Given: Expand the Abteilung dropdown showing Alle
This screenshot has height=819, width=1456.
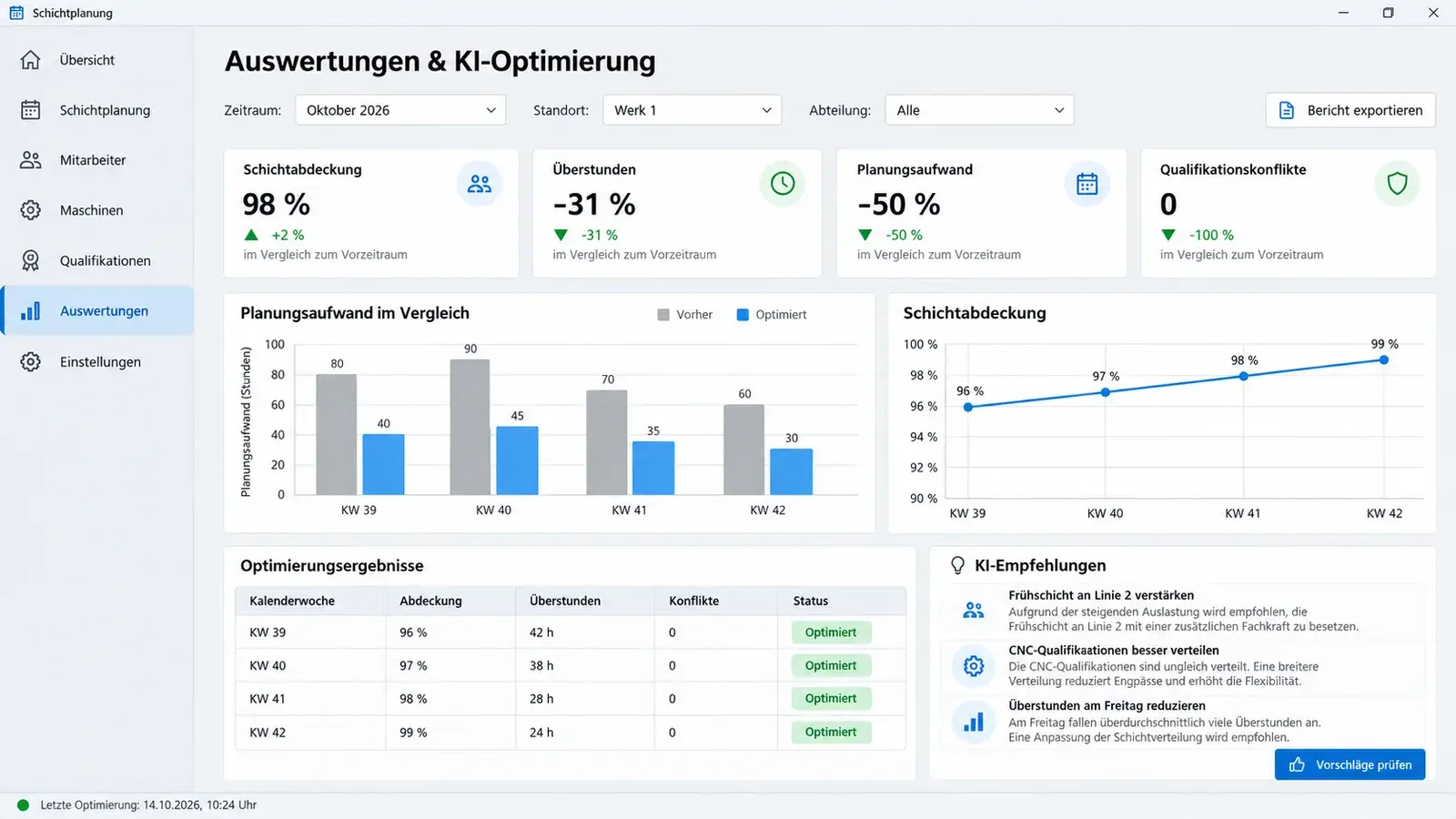Looking at the screenshot, I should 979,110.
